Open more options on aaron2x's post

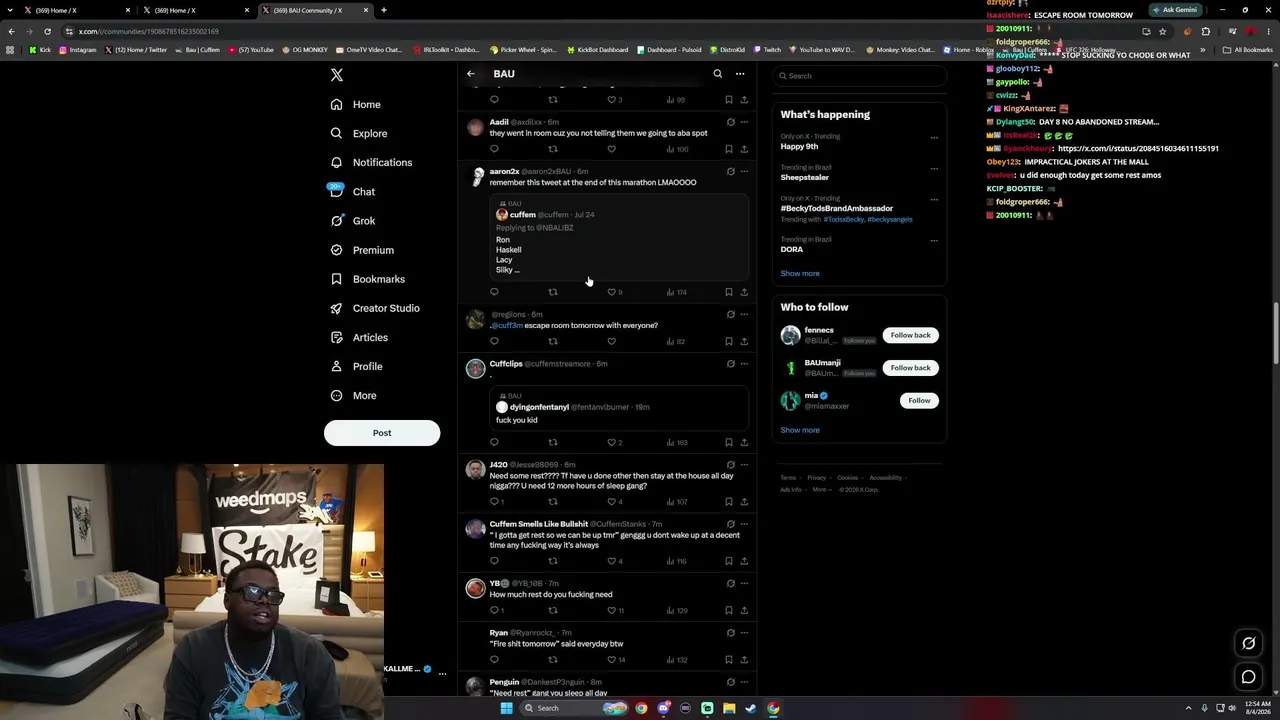744,171
